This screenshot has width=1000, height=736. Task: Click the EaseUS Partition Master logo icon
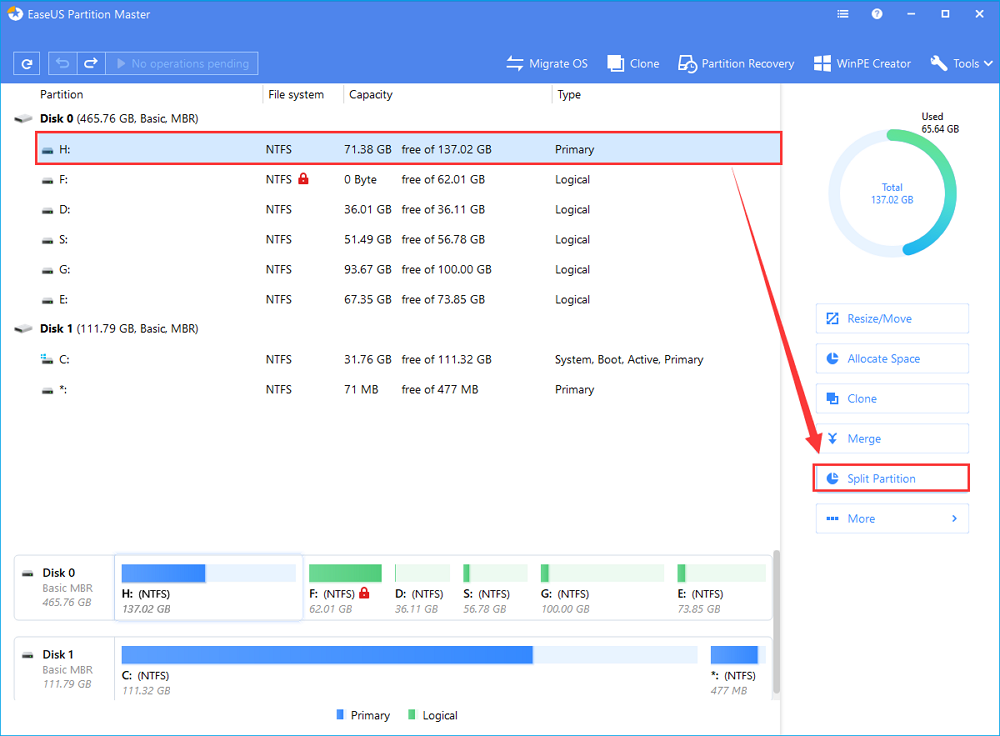click(x=15, y=14)
